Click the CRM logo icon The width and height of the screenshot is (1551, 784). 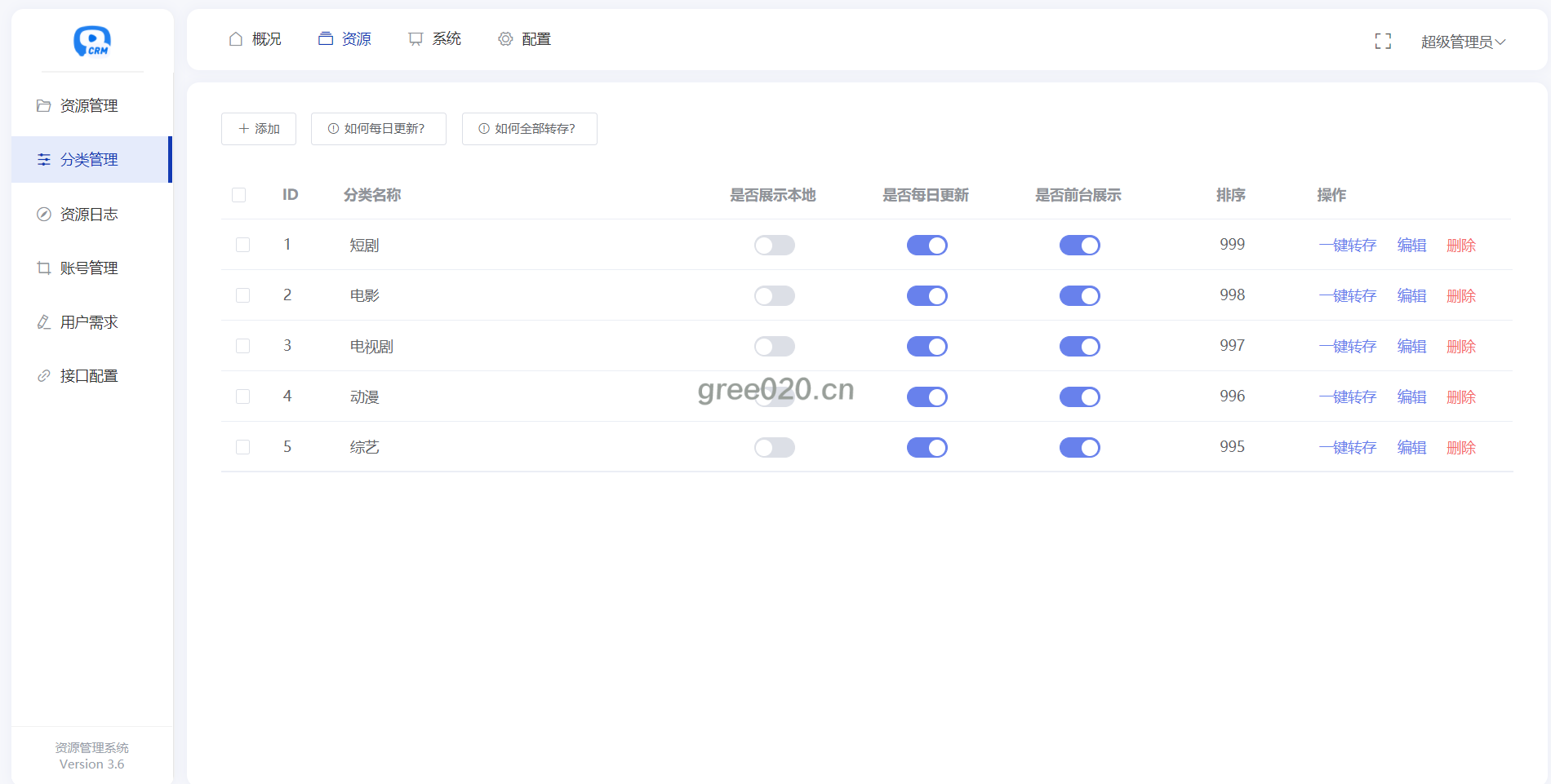coord(92,41)
